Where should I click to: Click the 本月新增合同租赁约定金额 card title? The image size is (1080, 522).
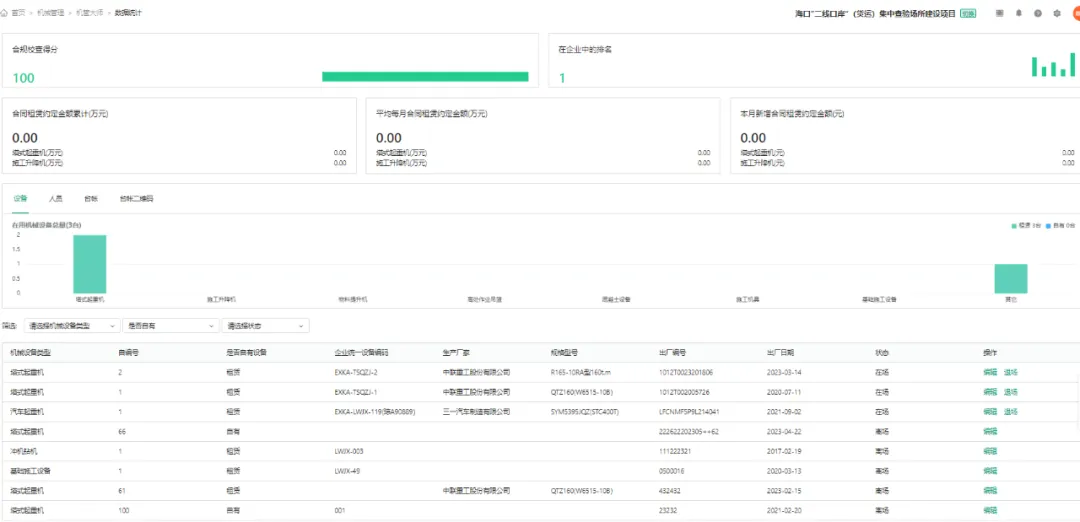792,114
